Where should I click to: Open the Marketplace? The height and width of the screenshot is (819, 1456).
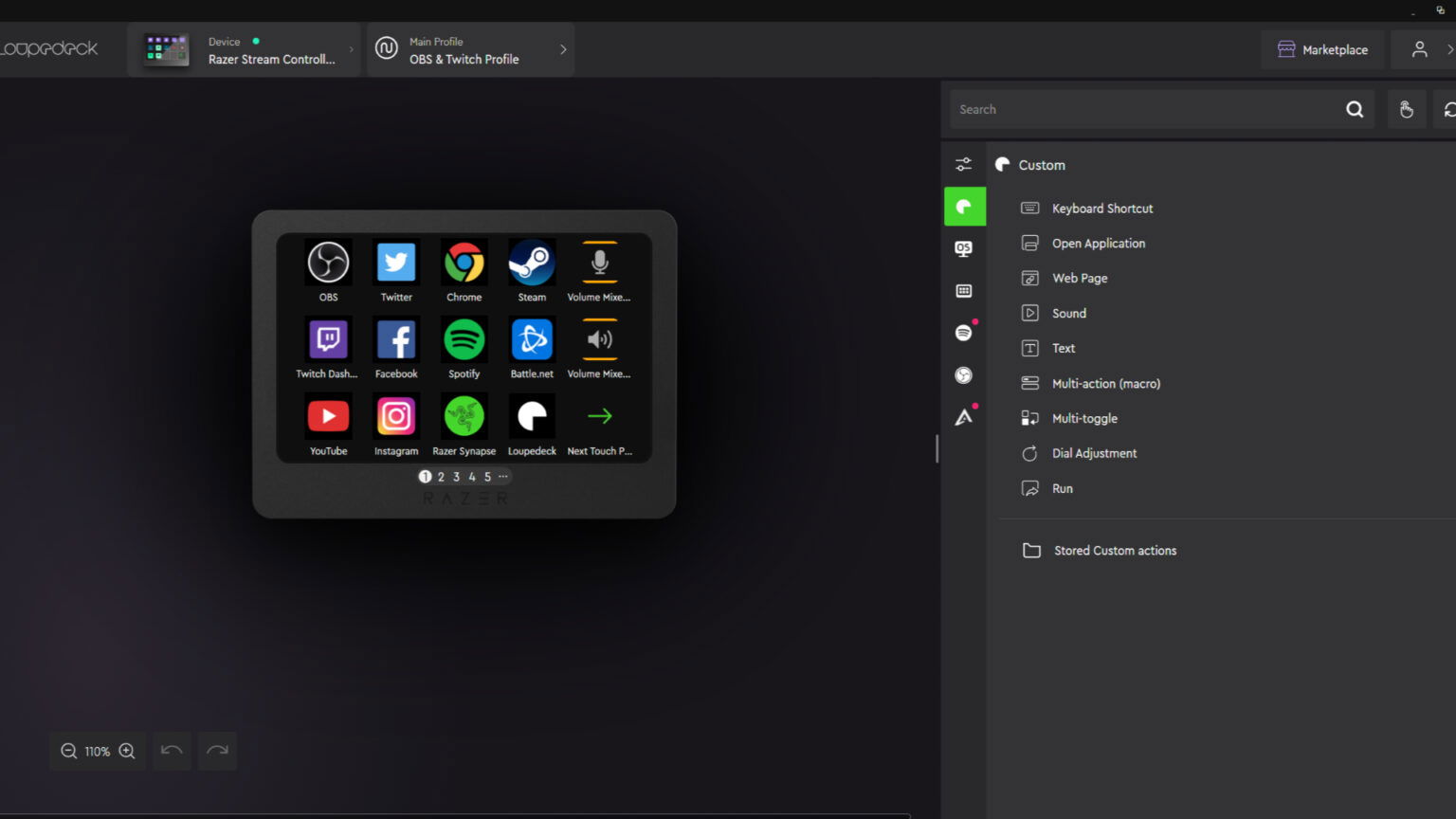[x=1322, y=49]
